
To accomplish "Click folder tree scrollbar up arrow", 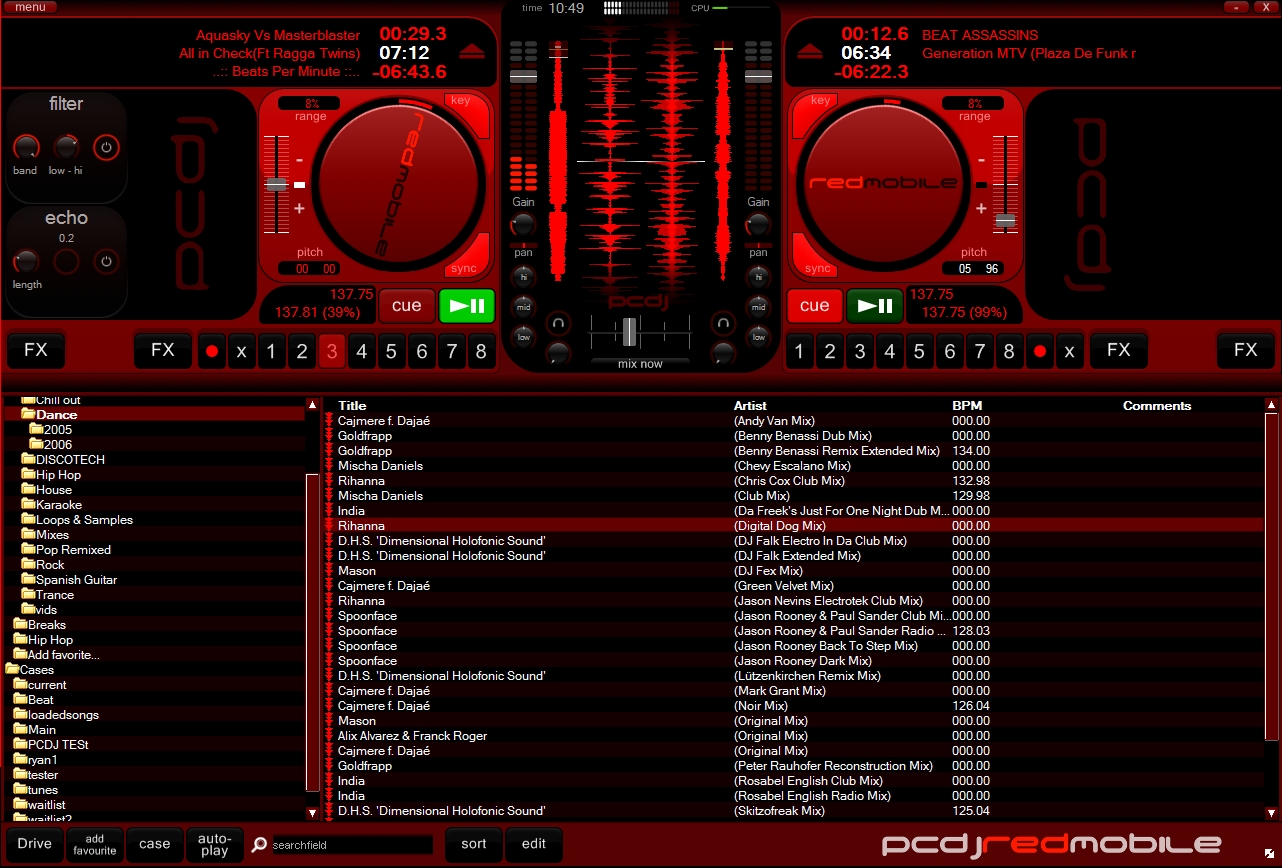I will [312, 405].
